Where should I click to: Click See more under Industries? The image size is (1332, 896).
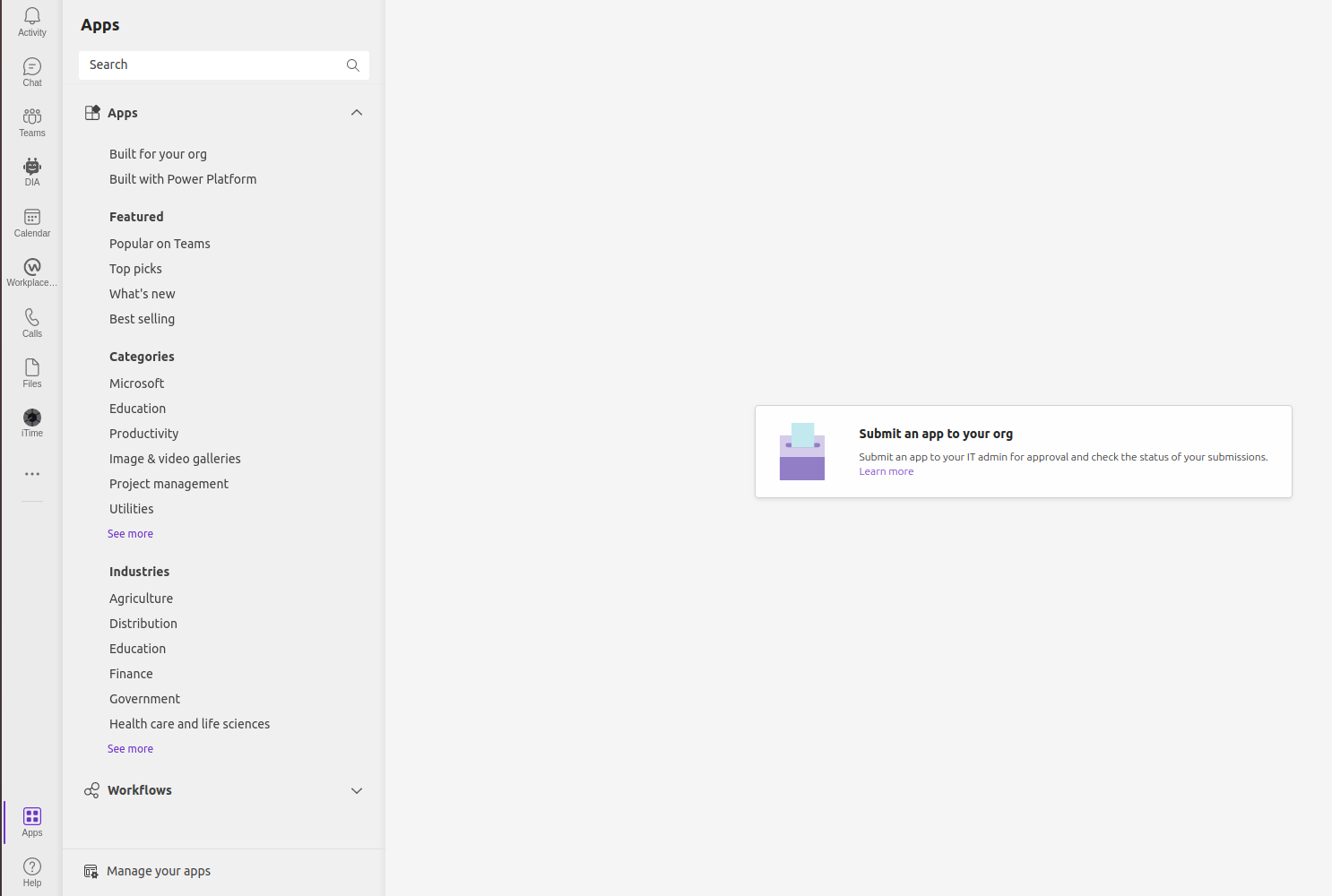[130, 749]
